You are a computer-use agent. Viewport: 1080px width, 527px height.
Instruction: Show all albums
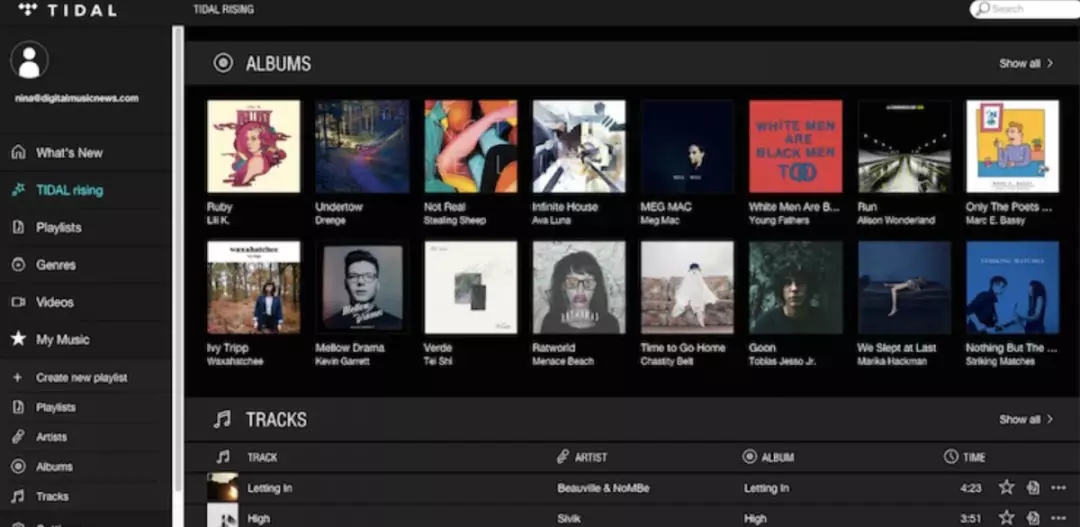point(1026,63)
